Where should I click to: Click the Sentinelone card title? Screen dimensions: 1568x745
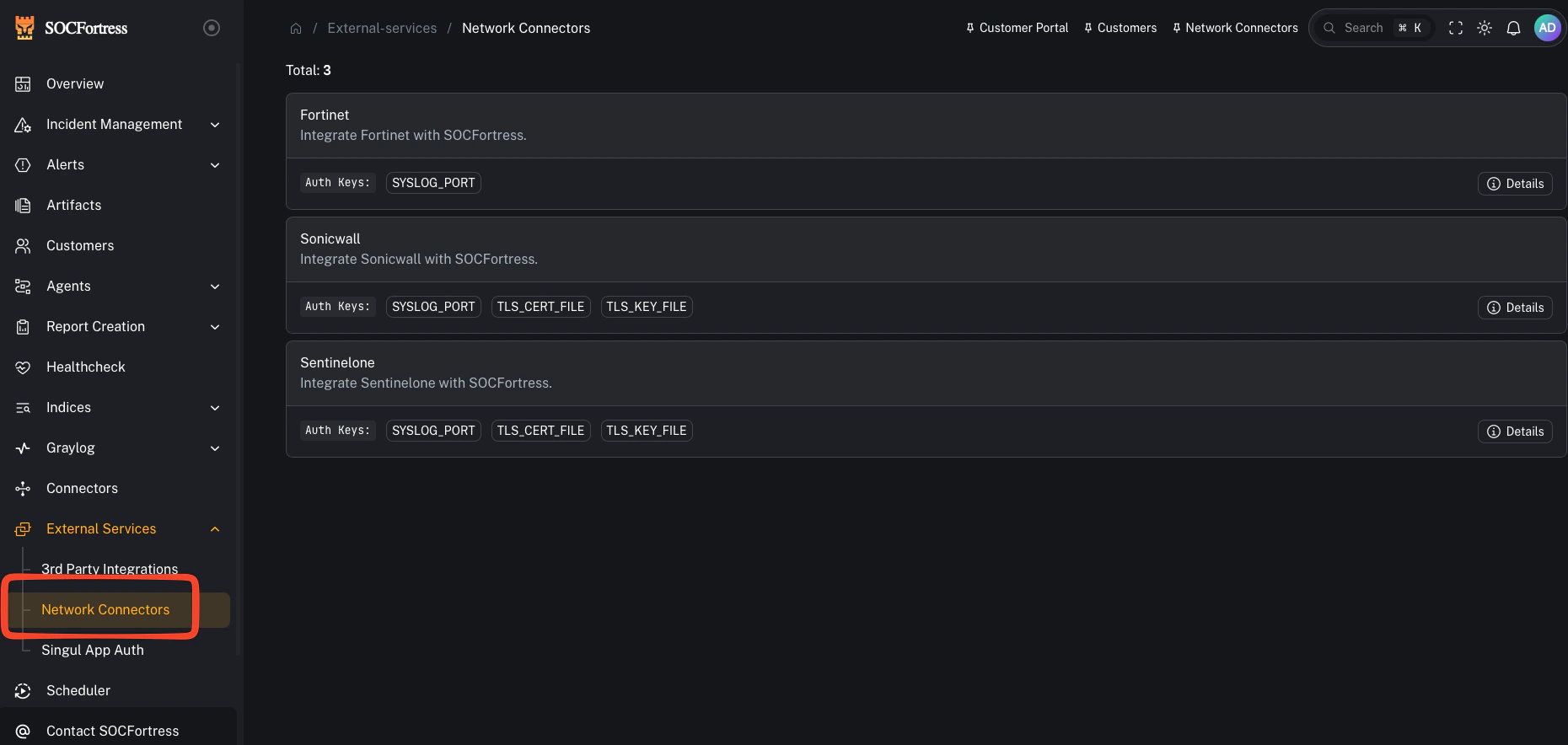point(337,362)
